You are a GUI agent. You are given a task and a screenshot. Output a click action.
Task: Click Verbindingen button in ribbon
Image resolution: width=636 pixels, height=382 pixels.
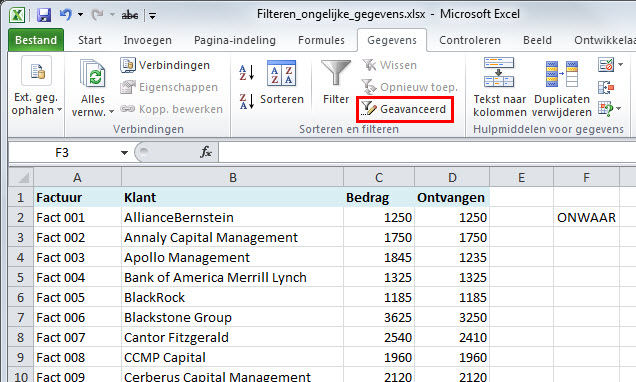click(x=165, y=65)
